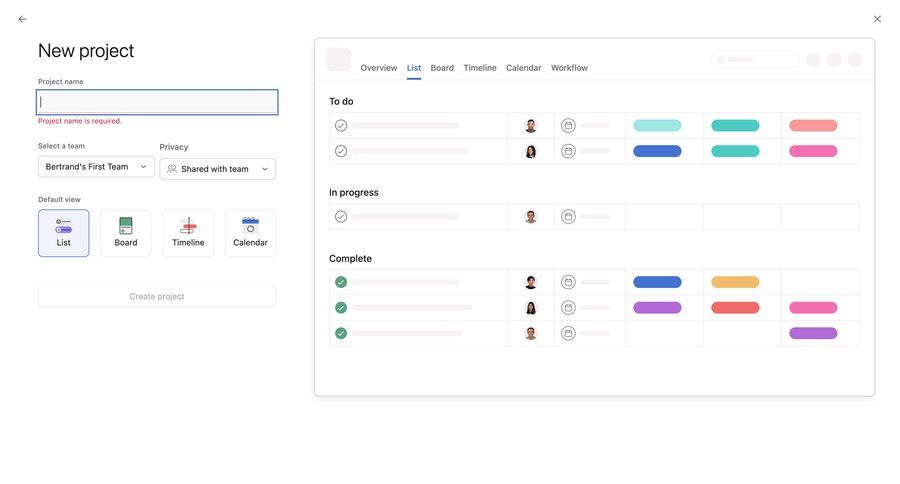The image size is (900, 484).
Task: Click the Project name input field
Action: coord(157,102)
